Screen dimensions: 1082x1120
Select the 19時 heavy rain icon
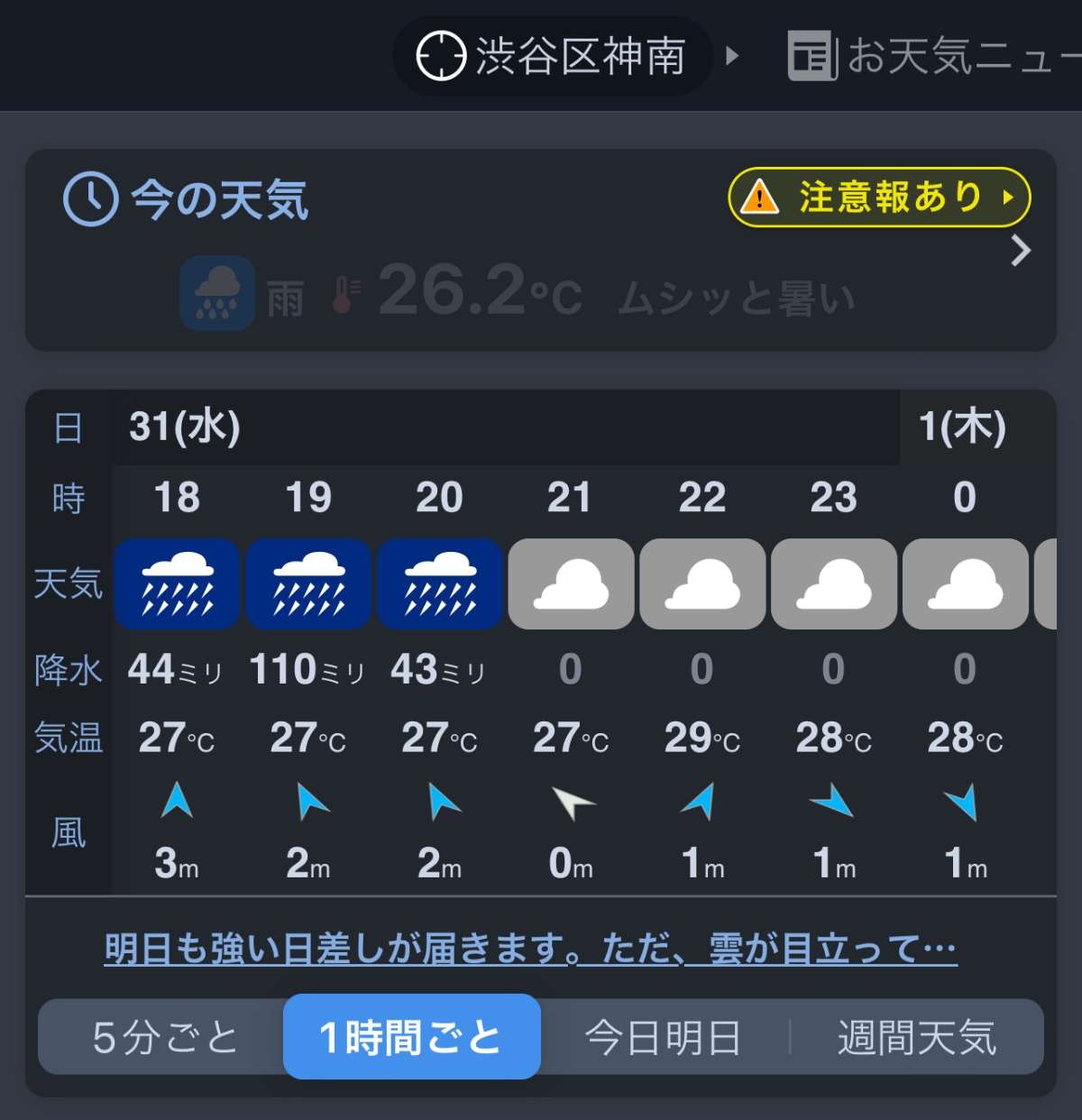point(308,583)
